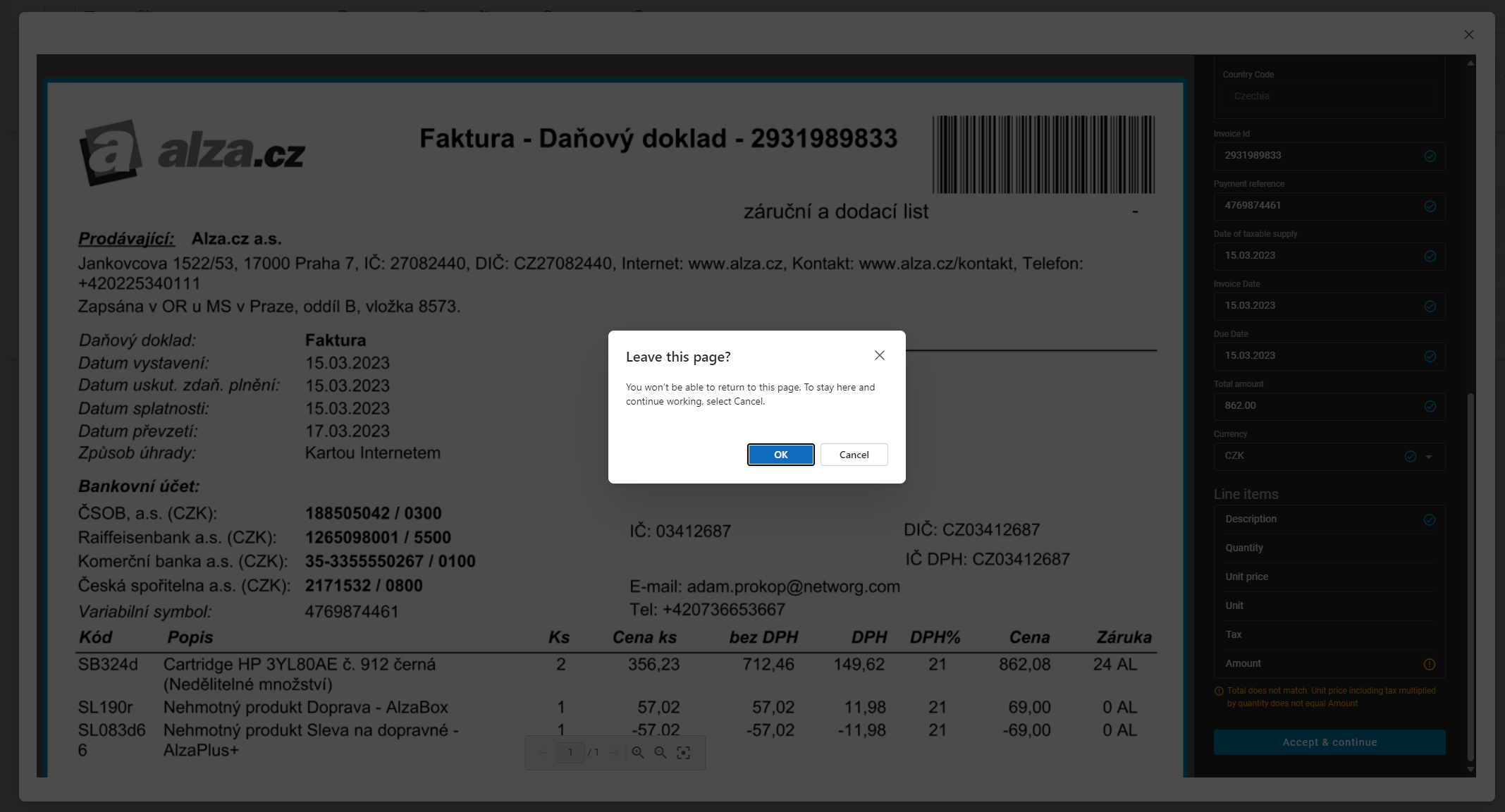The width and height of the screenshot is (1505, 812).
Task: Click Accept & continue button
Action: point(1329,742)
